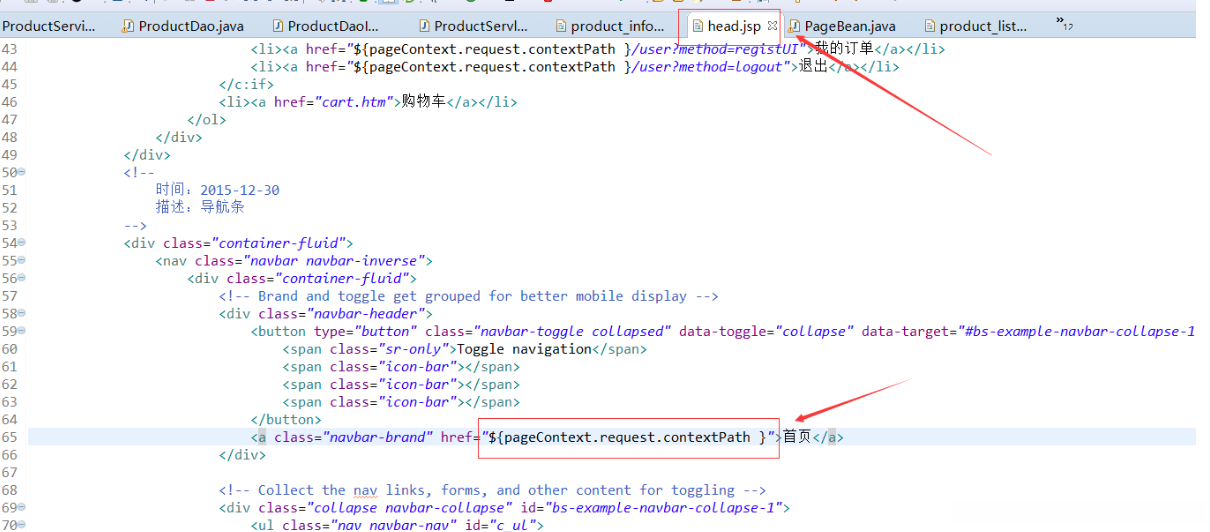
Task: Click the Java file icon on ProductDao.java tab
Action: 128,26
